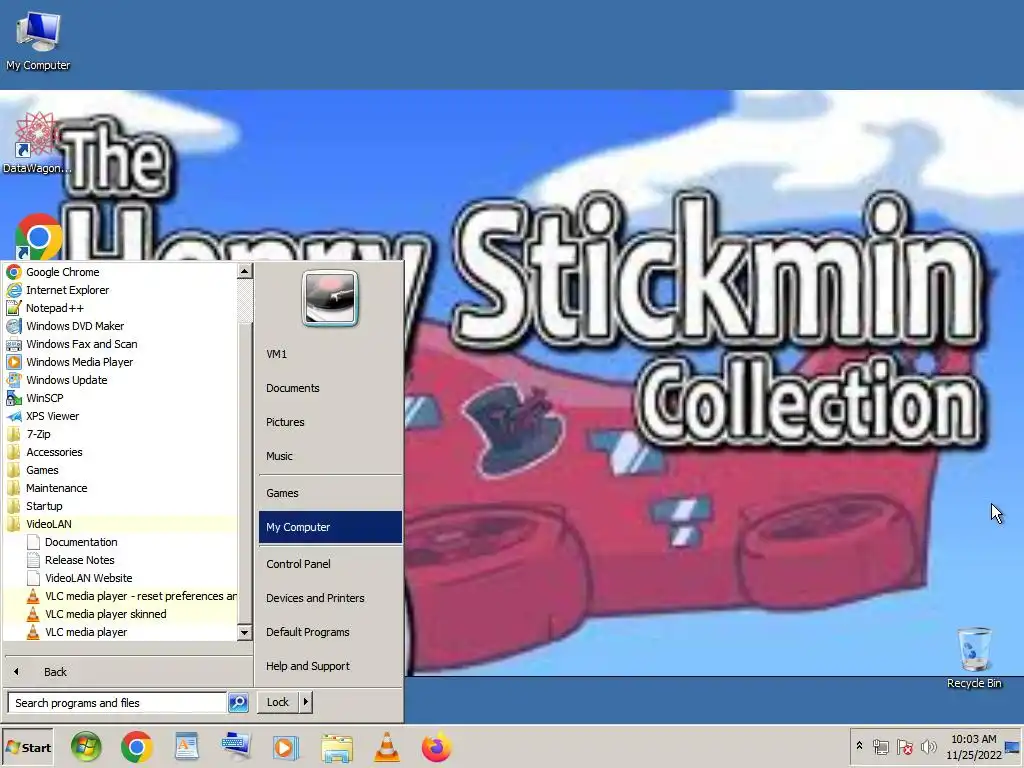Click the programs list scroll down arrow
Screen dimensions: 1024x768
(x=245, y=632)
